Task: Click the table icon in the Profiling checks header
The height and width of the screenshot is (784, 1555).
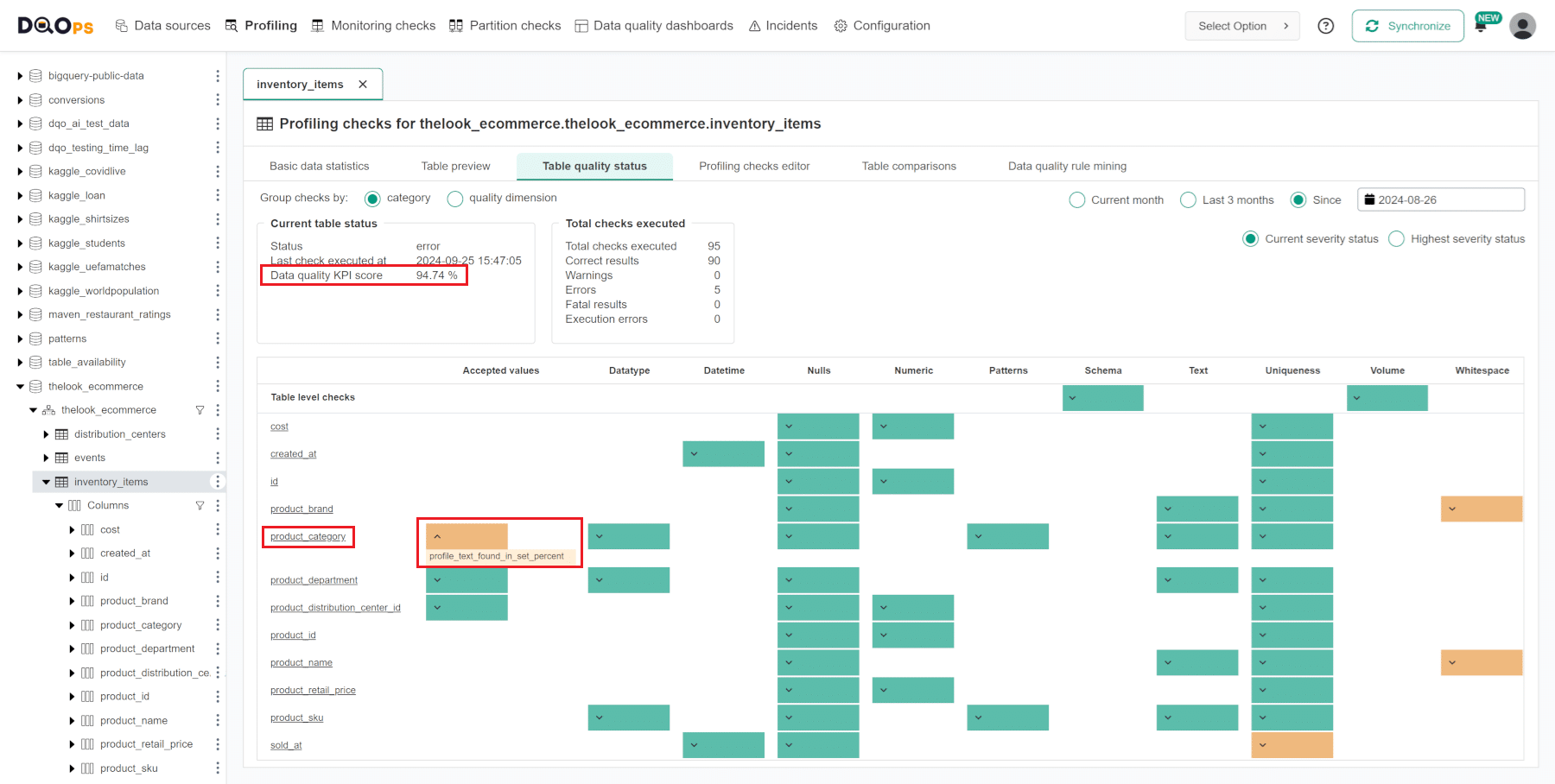Action: pos(265,123)
